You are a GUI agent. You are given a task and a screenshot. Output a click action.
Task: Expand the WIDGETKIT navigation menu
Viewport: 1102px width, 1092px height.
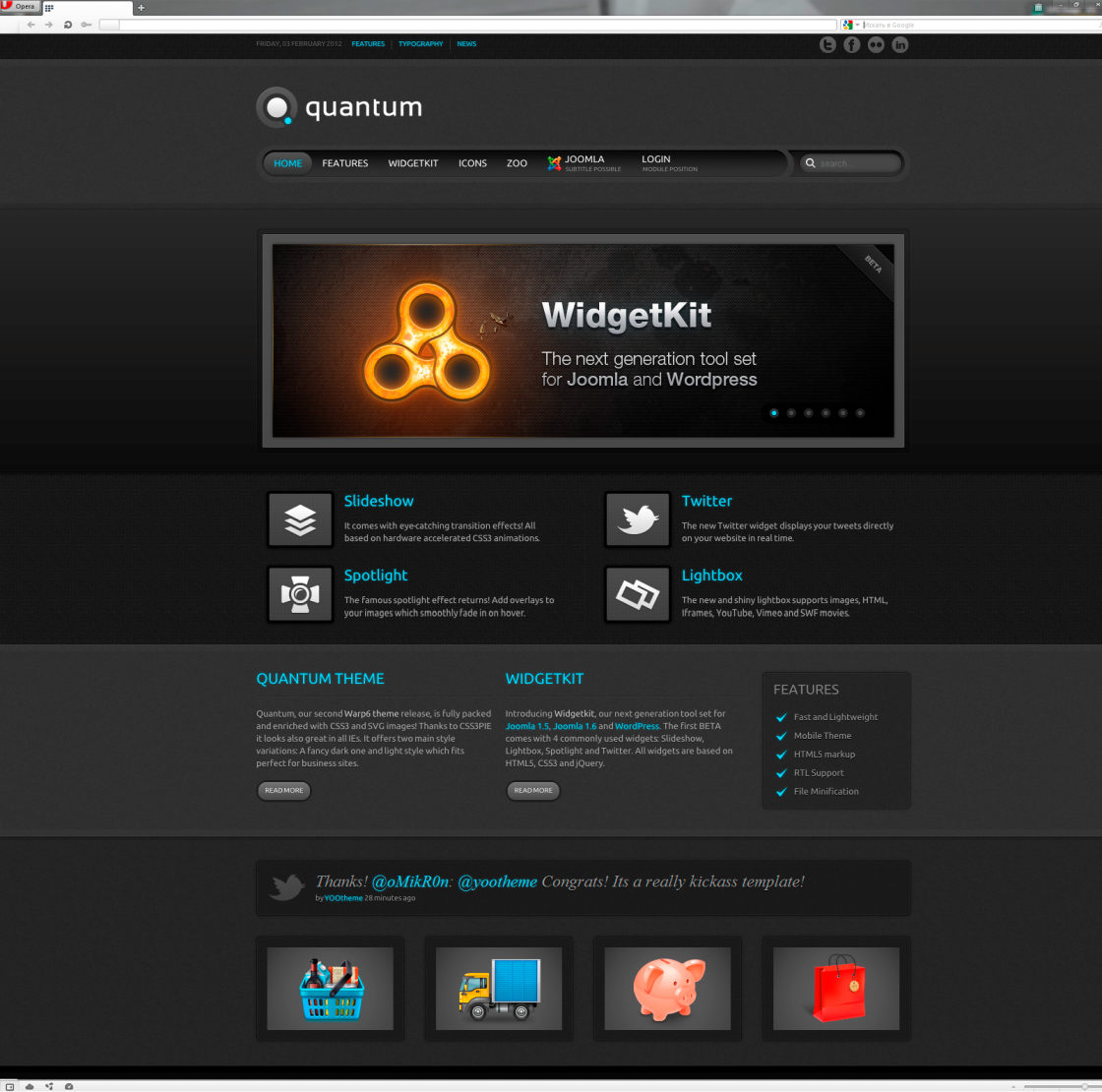[413, 163]
